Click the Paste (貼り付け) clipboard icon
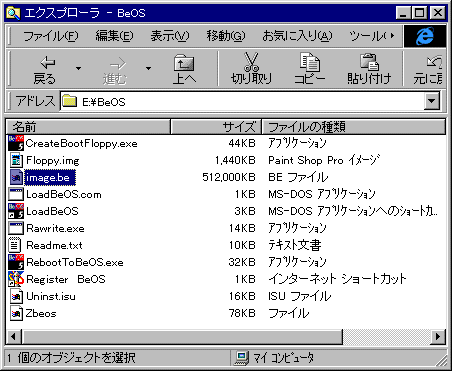This screenshot has width=452, height=371. (x=369, y=62)
